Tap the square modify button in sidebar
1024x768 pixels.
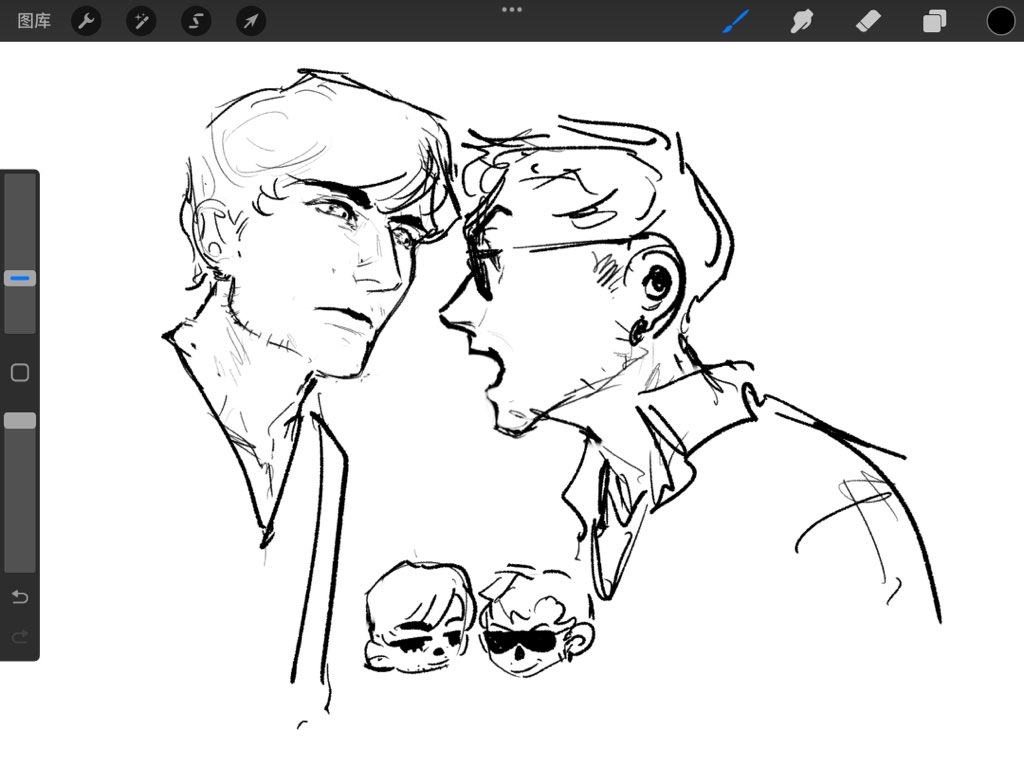point(20,372)
